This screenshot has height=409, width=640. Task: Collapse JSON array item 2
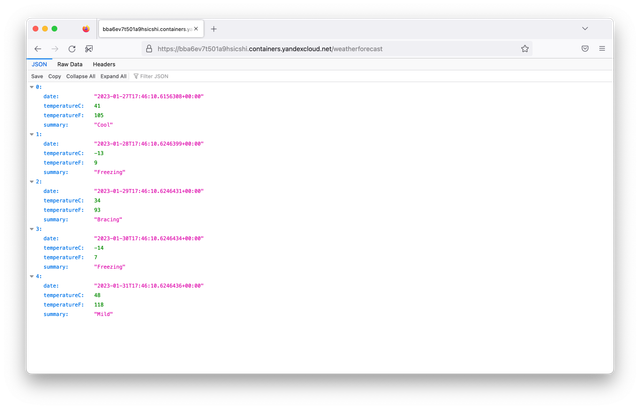(32, 181)
